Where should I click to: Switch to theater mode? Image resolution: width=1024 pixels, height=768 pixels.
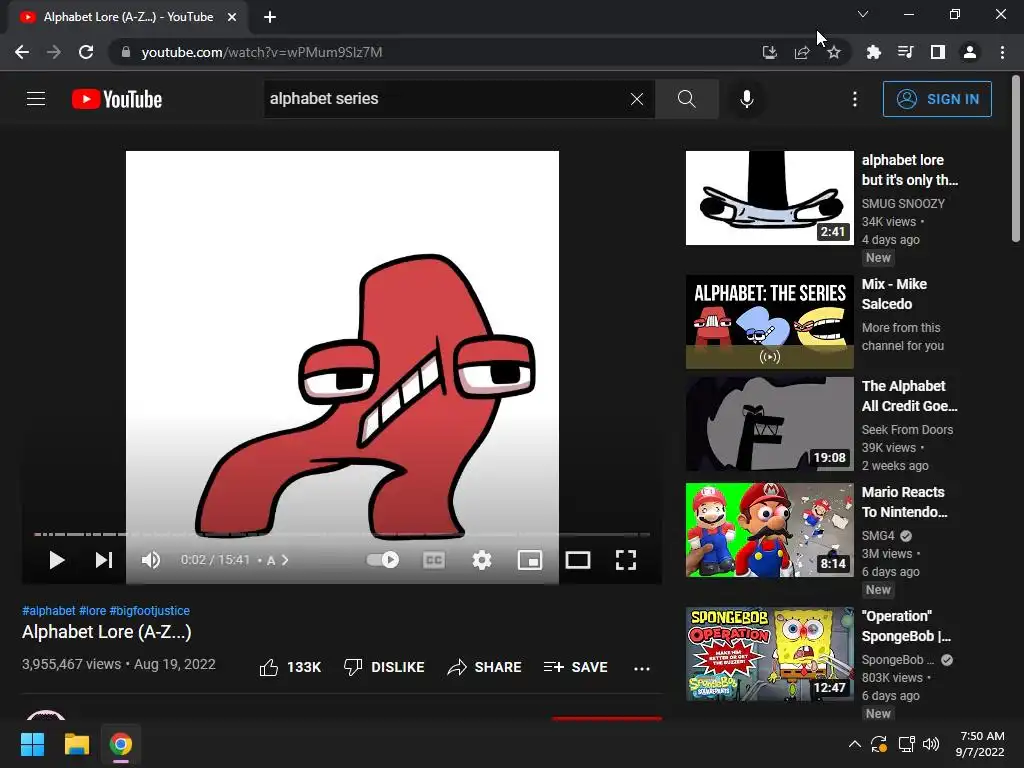pyautogui.click(x=578, y=560)
